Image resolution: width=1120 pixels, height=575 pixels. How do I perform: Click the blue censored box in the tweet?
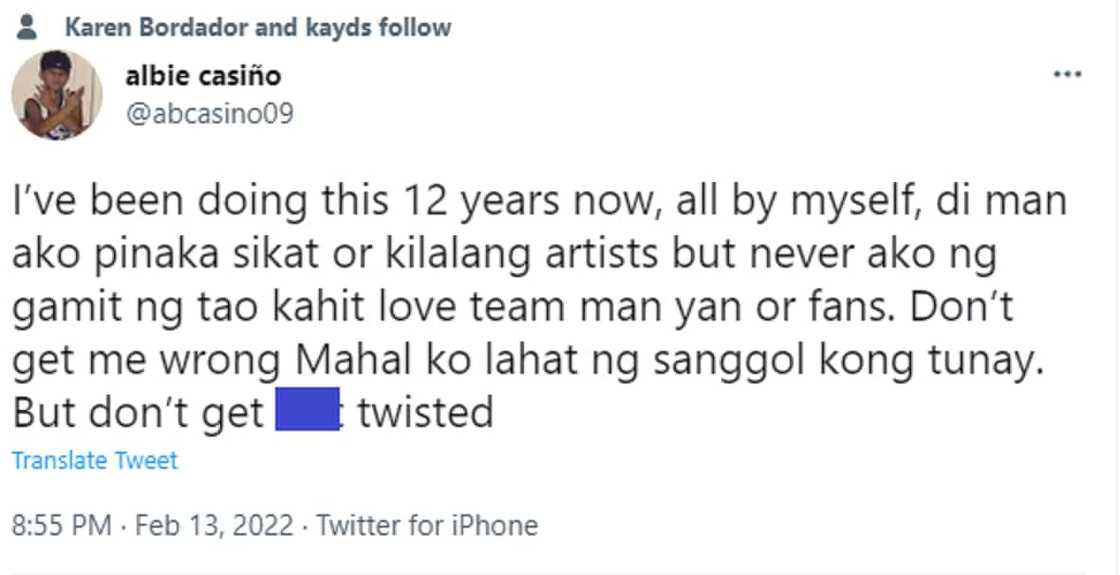[307, 412]
